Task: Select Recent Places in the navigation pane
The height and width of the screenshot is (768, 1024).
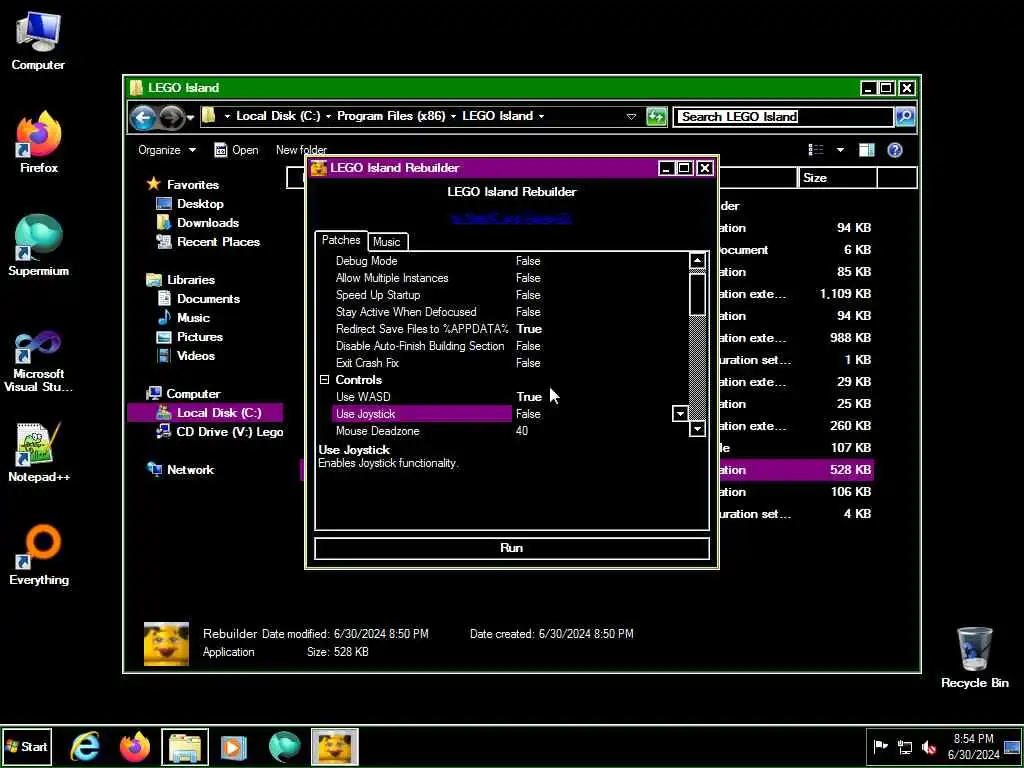Action: (208, 242)
